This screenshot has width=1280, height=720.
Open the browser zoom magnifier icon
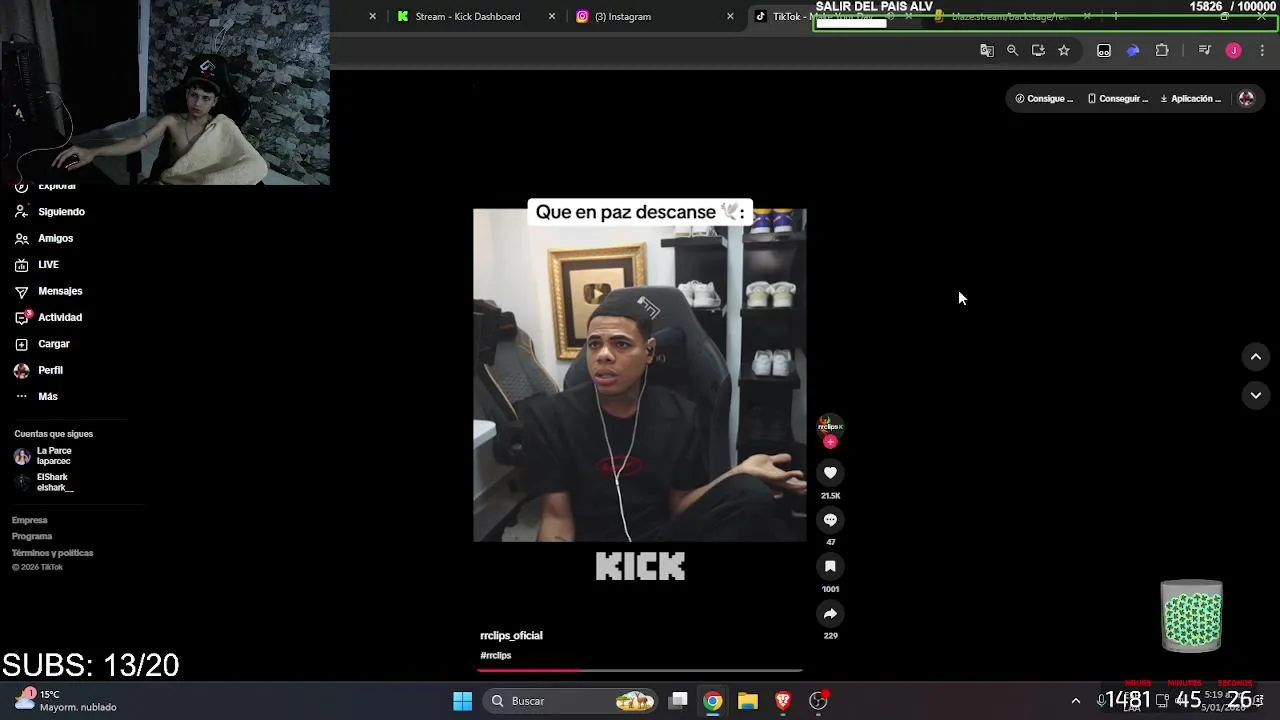point(1012,50)
